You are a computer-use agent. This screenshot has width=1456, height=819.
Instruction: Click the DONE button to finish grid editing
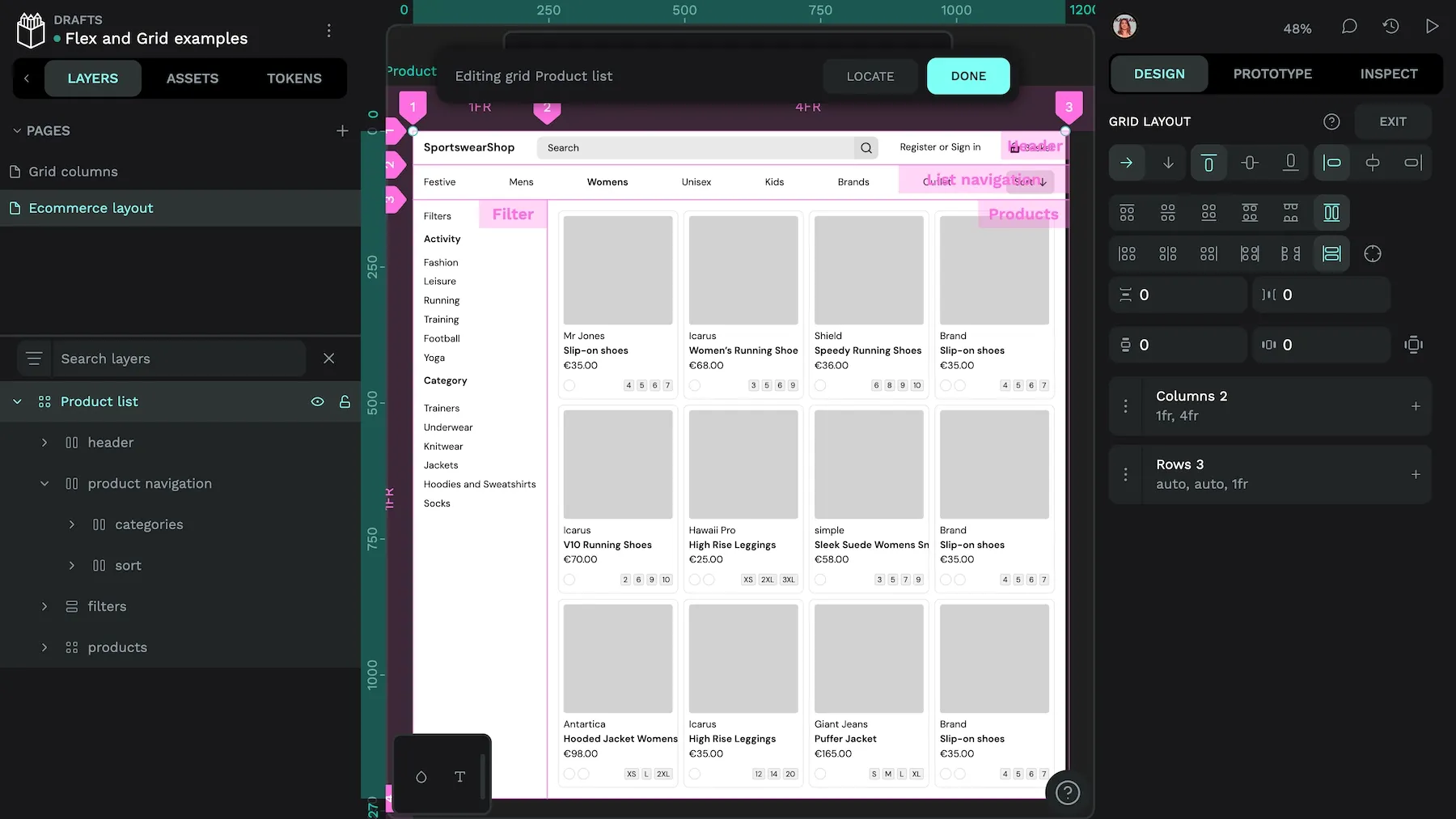pyautogui.click(x=967, y=75)
